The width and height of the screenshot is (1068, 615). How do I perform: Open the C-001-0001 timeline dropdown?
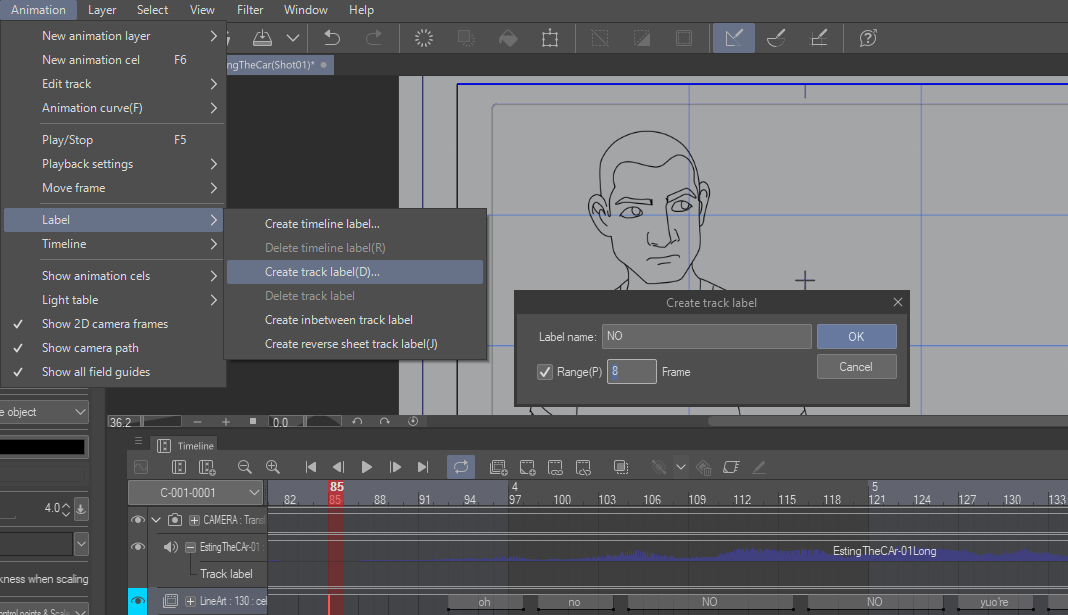[196, 493]
